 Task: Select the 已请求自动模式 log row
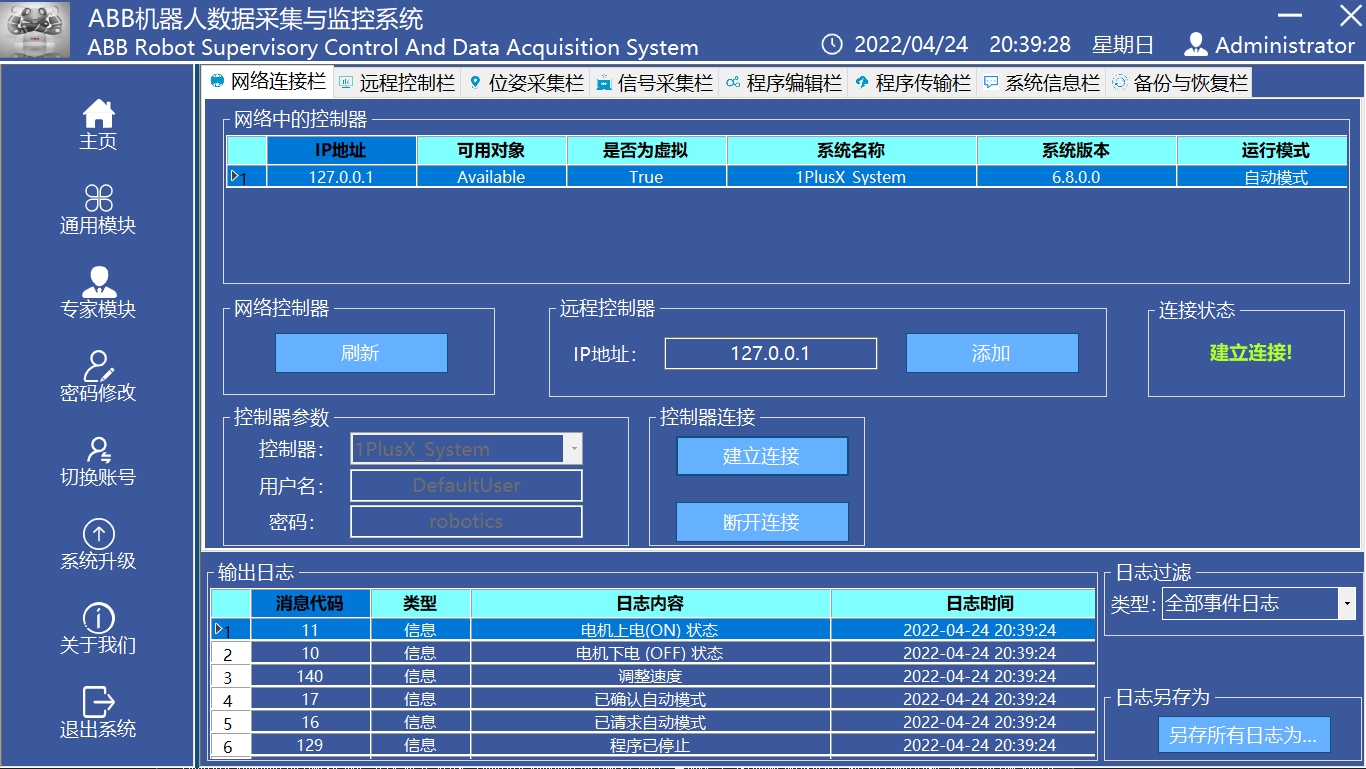click(653, 722)
